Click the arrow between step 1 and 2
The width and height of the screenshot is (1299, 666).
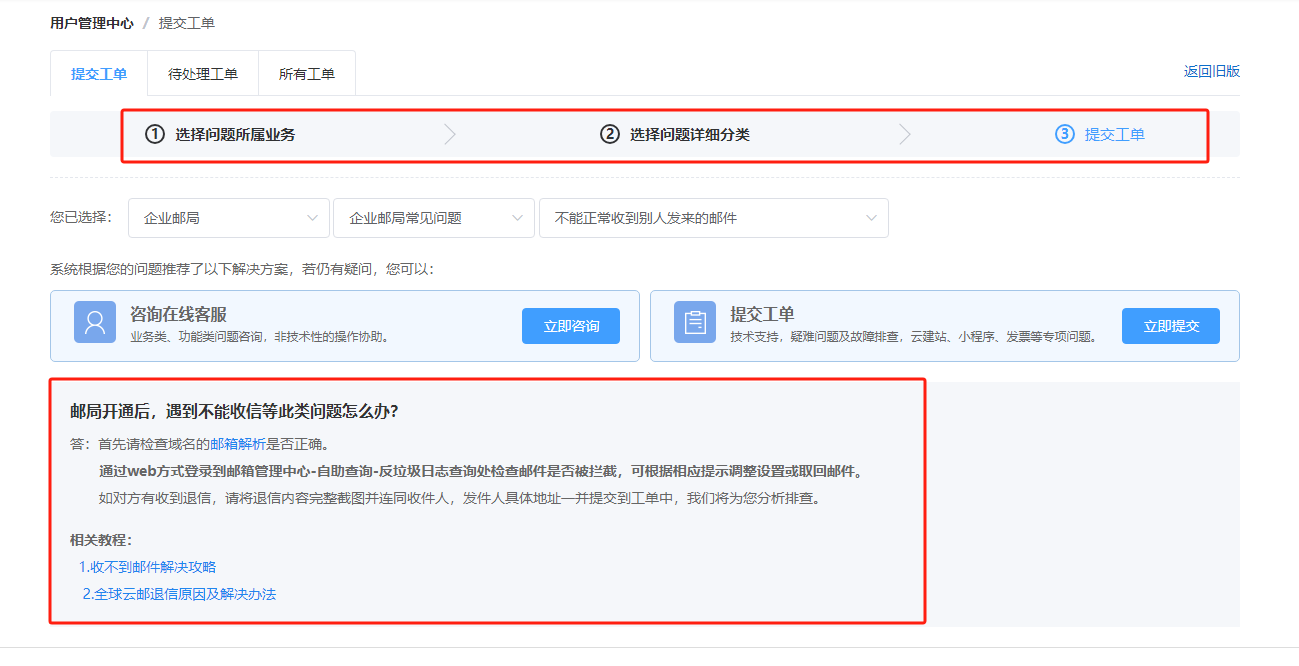tap(450, 134)
